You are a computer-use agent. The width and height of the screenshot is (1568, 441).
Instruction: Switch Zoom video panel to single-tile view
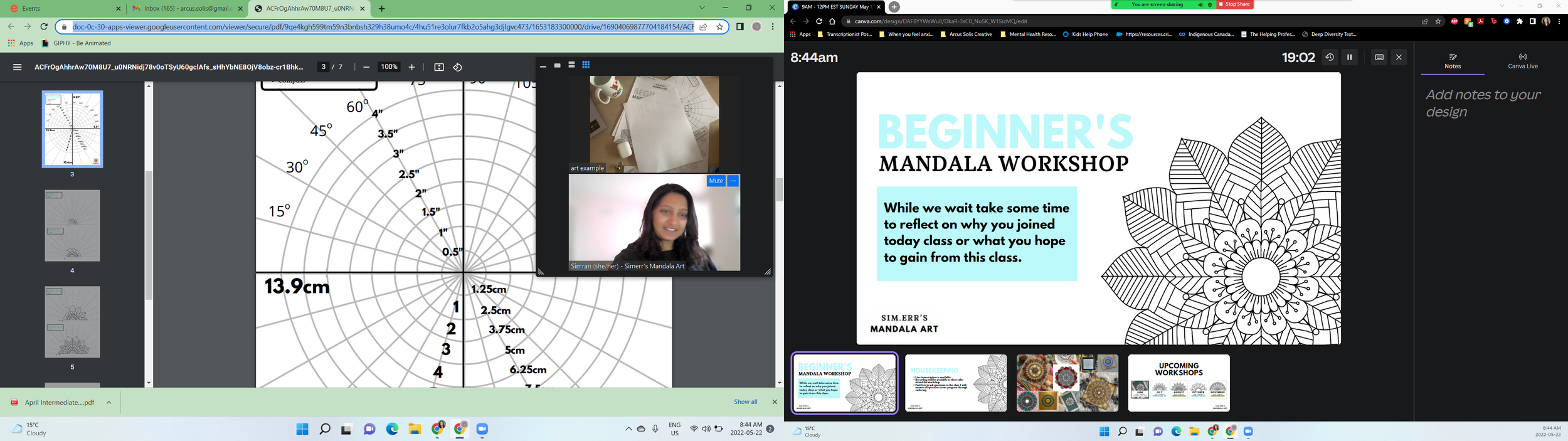pyautogui.click(x=557, y=65)
